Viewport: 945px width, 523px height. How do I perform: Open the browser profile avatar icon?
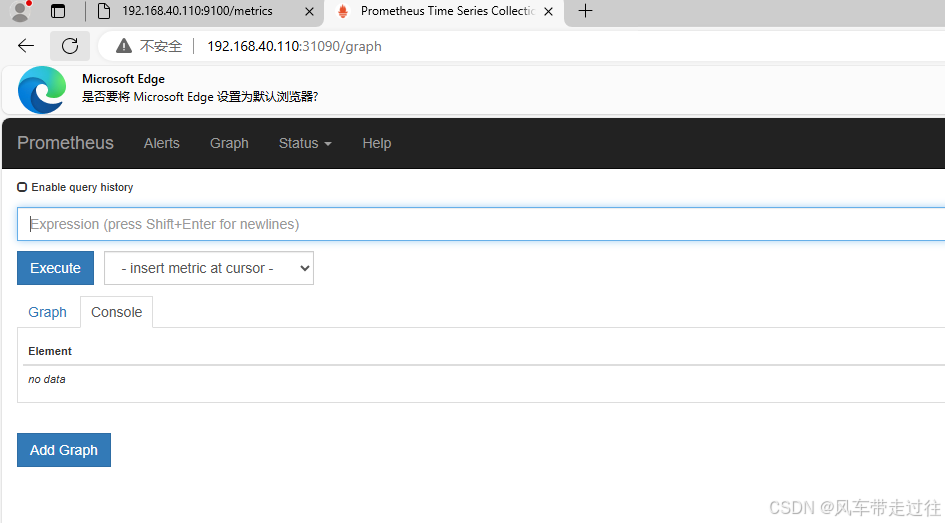tap(20, 11)
